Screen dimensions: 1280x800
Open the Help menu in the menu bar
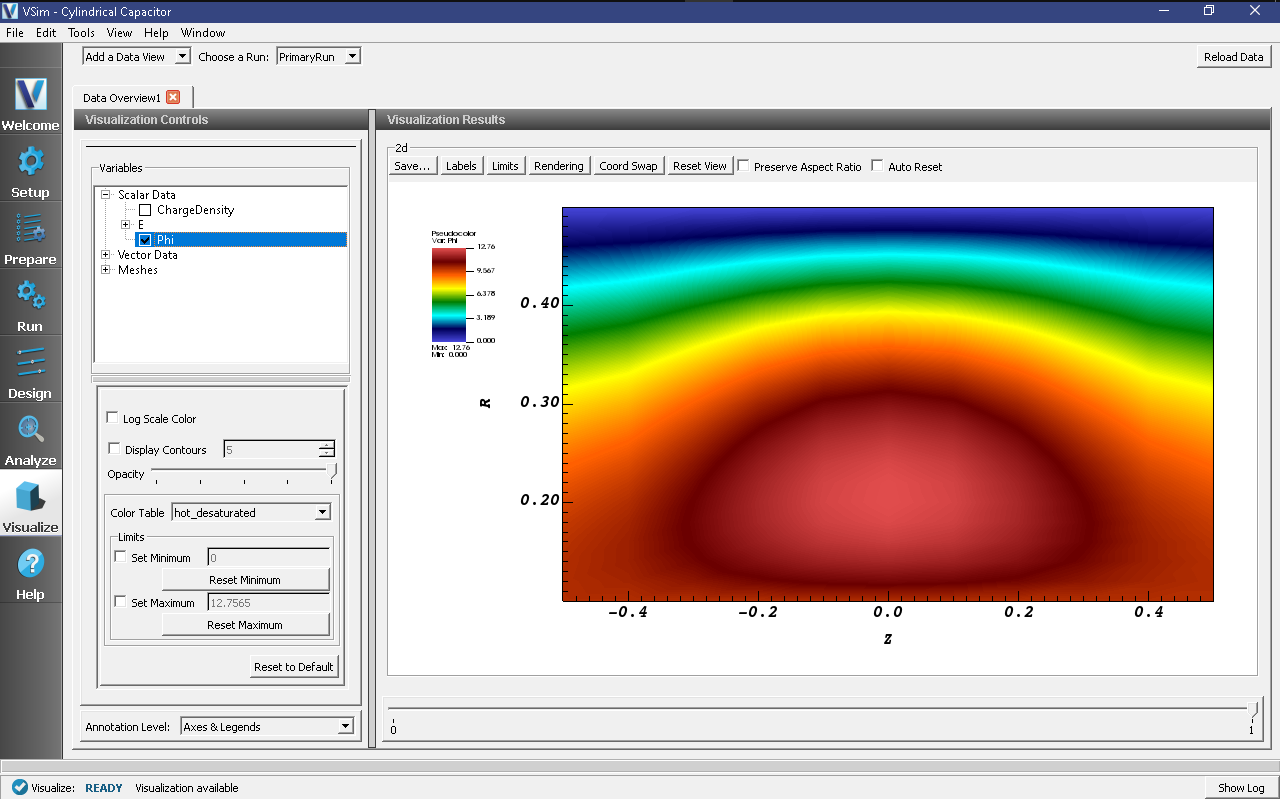coord(156,33)
